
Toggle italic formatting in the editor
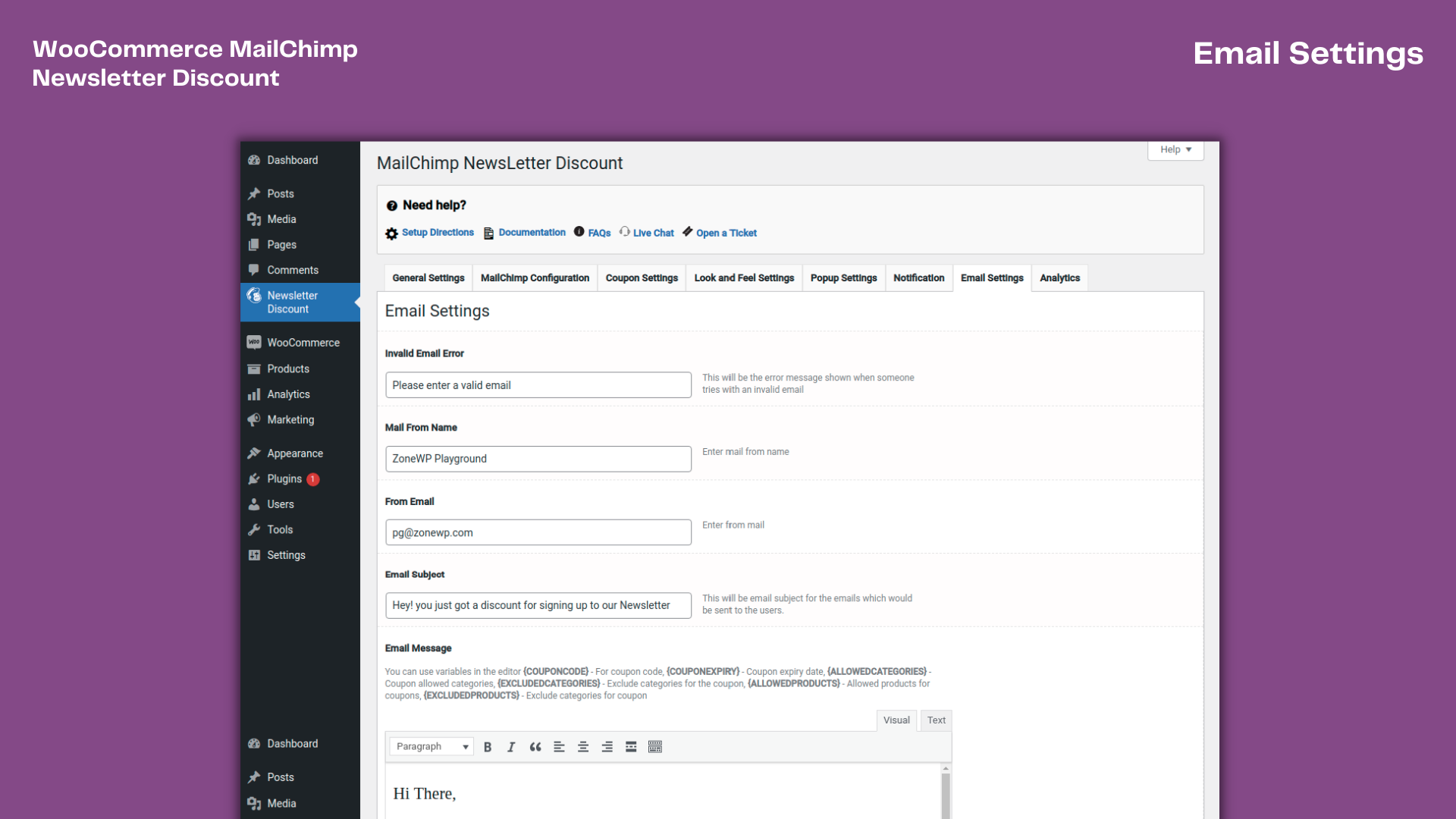[511, 747]
